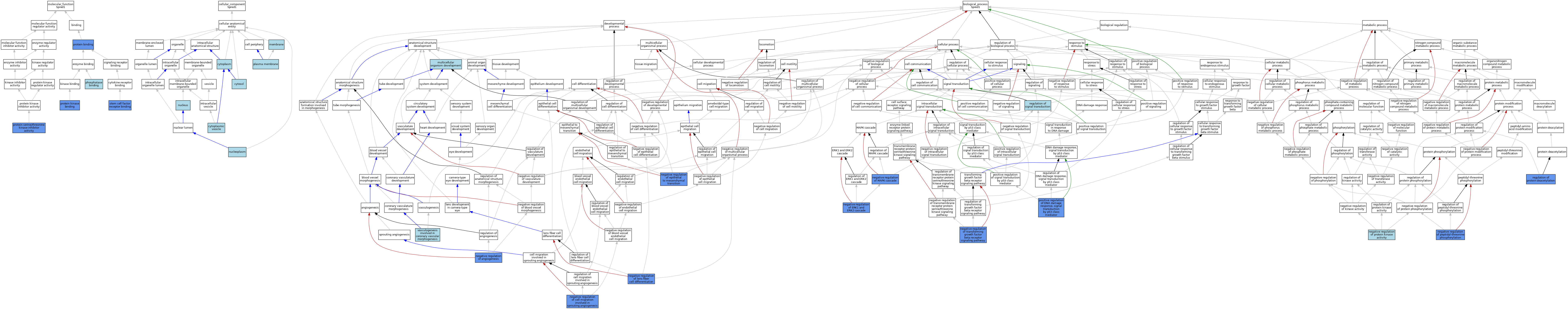Click 'molecular function regulator activity' node
1568x309 pixels.
click(44, 25)
